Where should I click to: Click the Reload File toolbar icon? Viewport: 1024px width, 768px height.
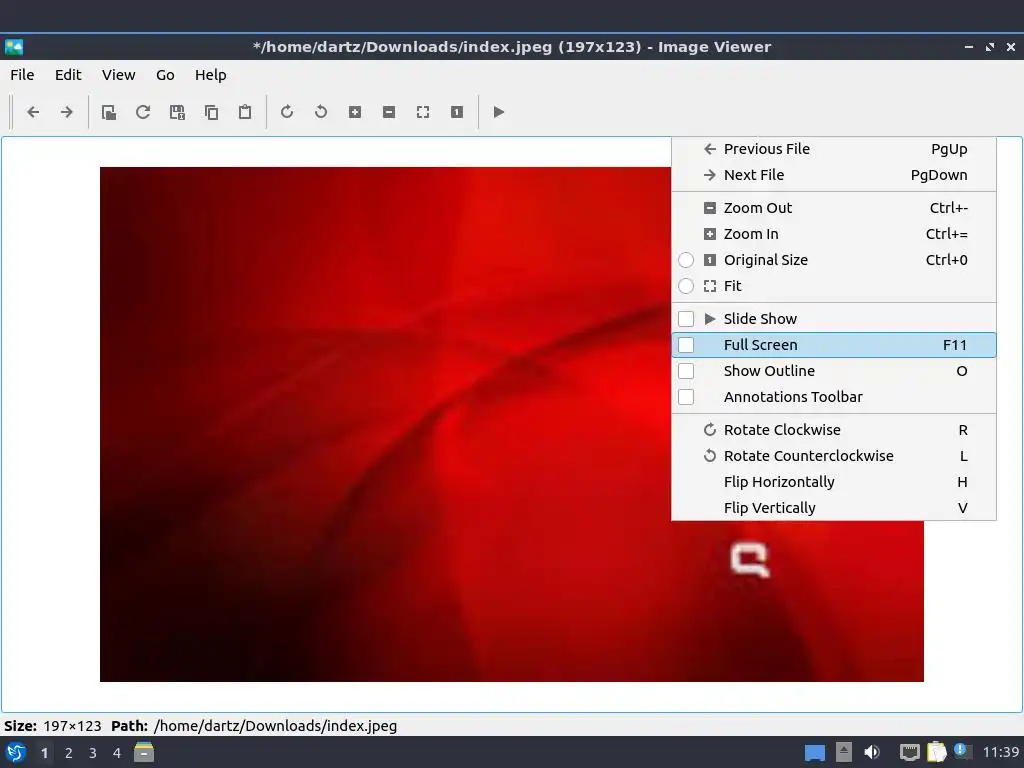coord(143,112)
